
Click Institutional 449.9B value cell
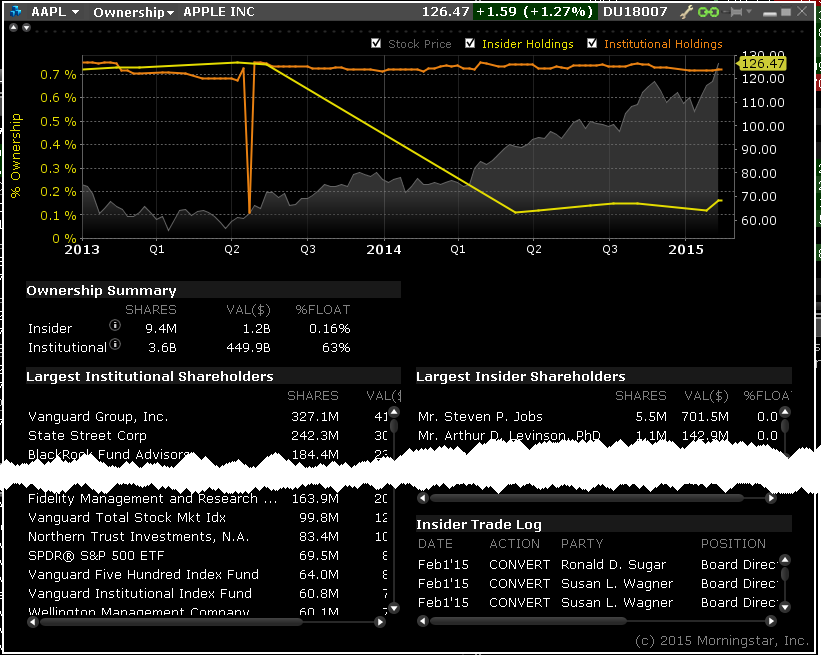coord(248,348)
